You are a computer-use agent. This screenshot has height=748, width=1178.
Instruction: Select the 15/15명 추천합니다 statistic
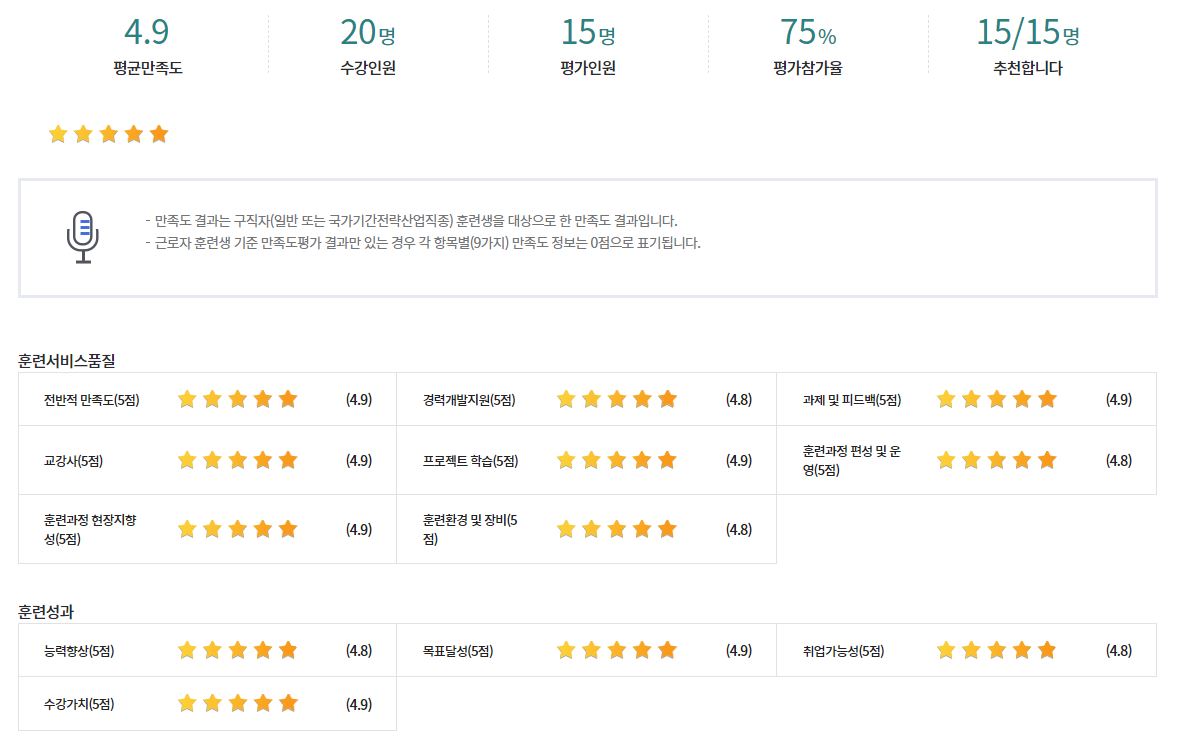[x=1028, y=45]
